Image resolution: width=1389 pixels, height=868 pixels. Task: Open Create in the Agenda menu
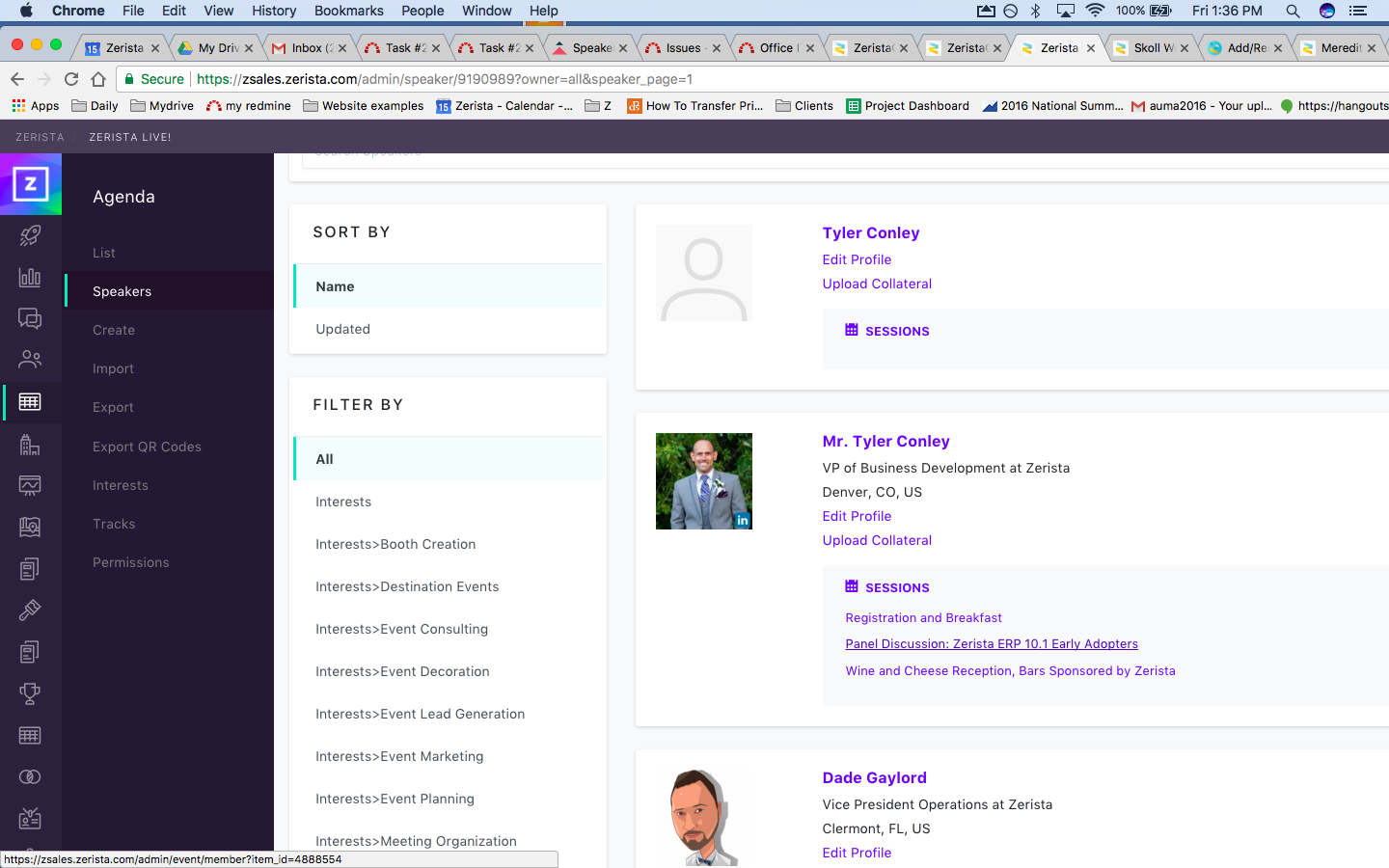point(114,330)
